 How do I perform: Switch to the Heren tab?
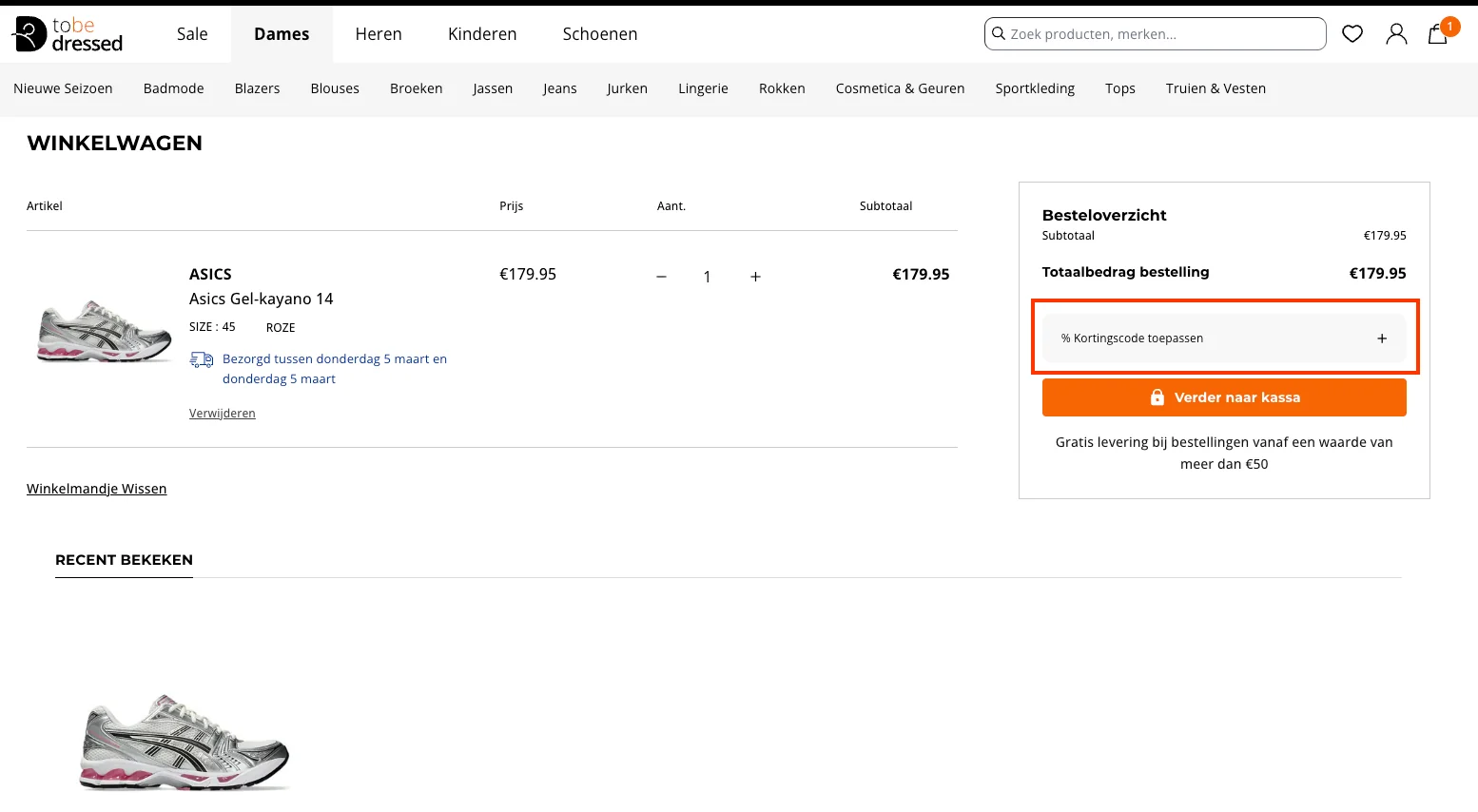tap(379, 34)
